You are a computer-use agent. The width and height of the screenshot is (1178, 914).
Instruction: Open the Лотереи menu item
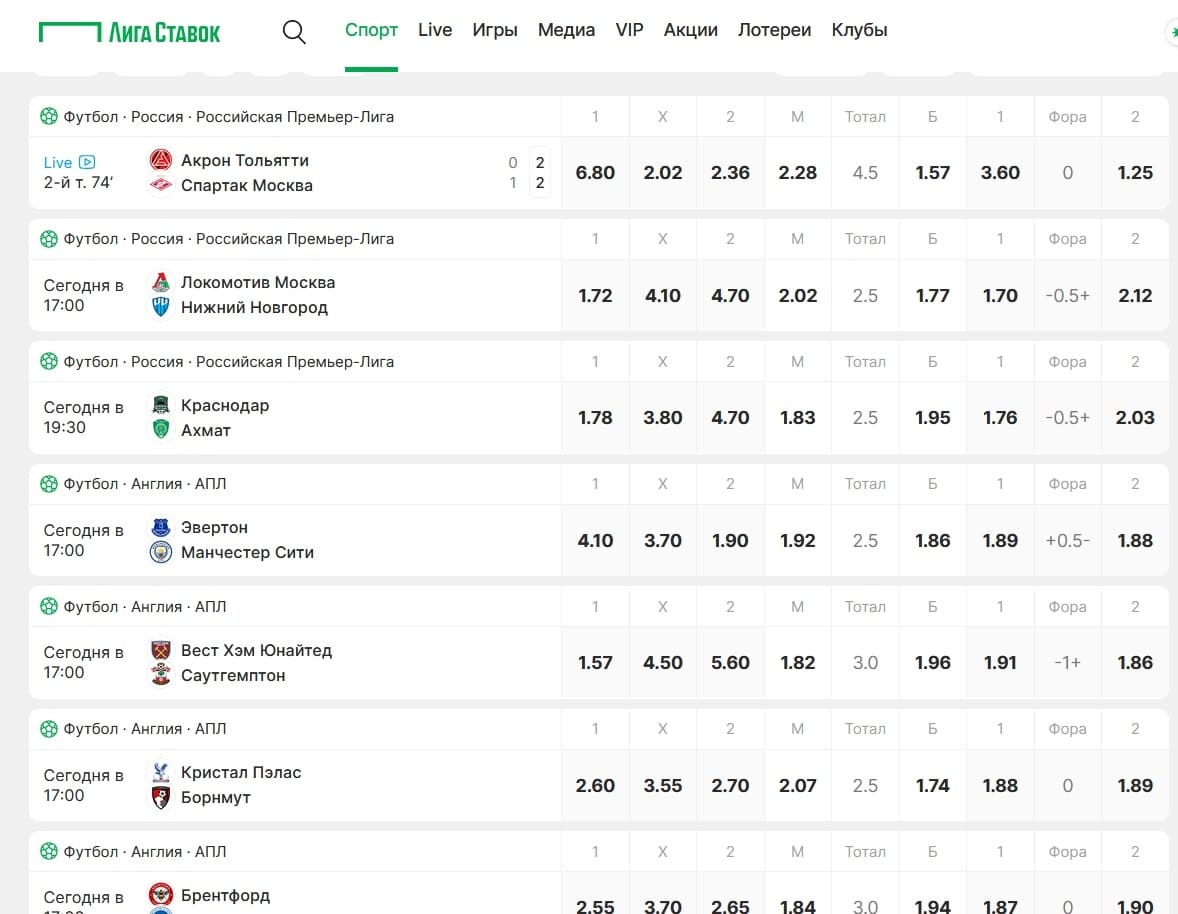(x=775, y=30)
